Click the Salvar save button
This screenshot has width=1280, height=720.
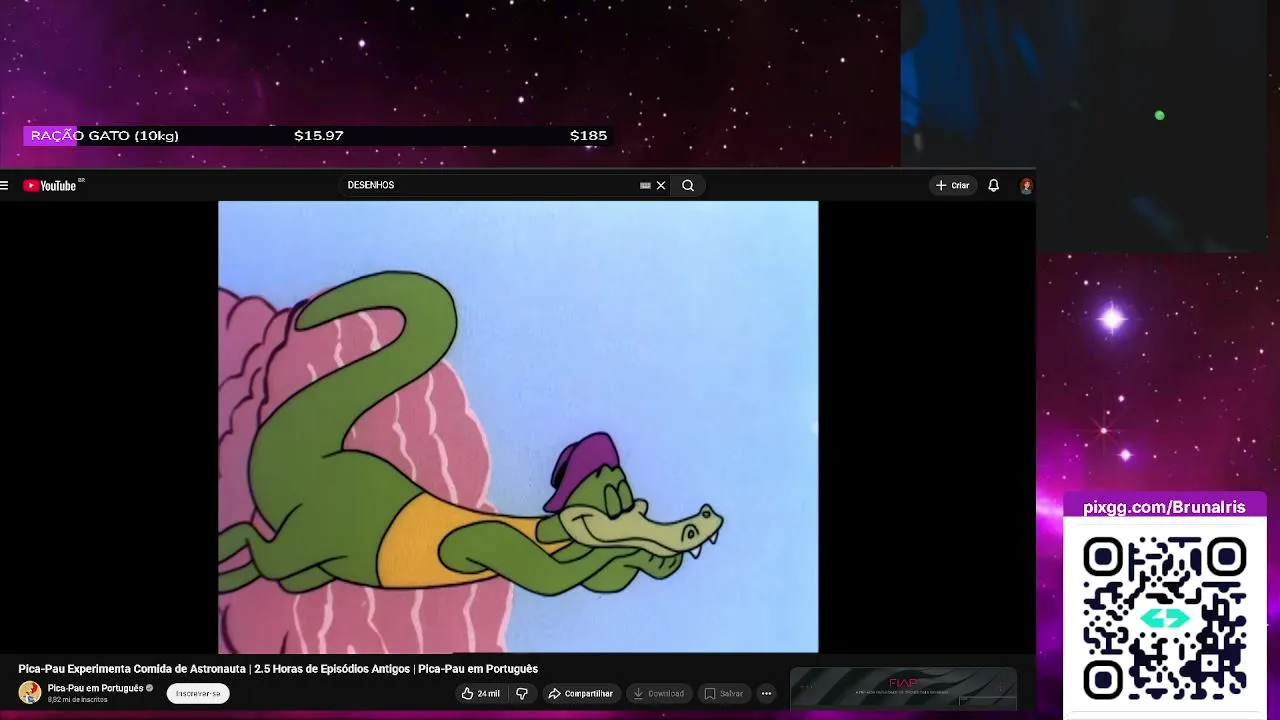[723, 693]
